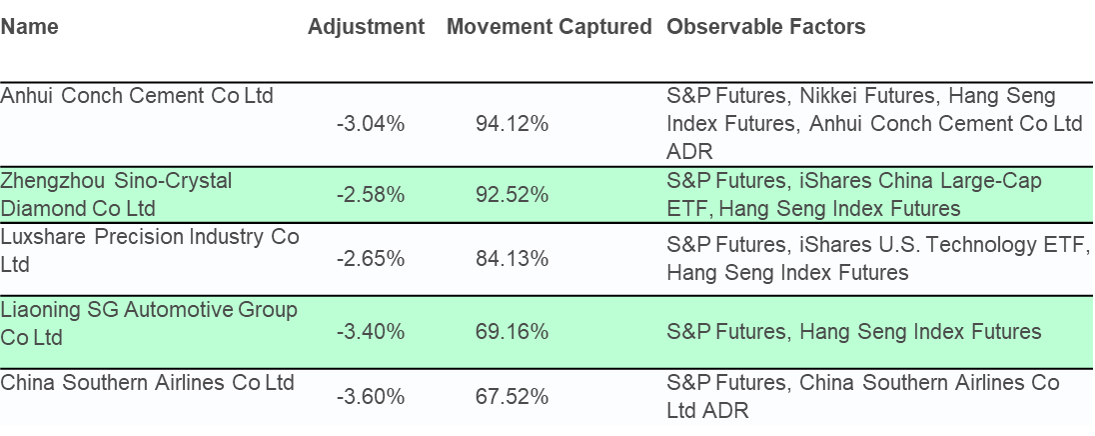The width and height of the screenshot is (1095, 436).
Task: Select the -3.60% adjustment cell
Action: click(x=370, y=397)
